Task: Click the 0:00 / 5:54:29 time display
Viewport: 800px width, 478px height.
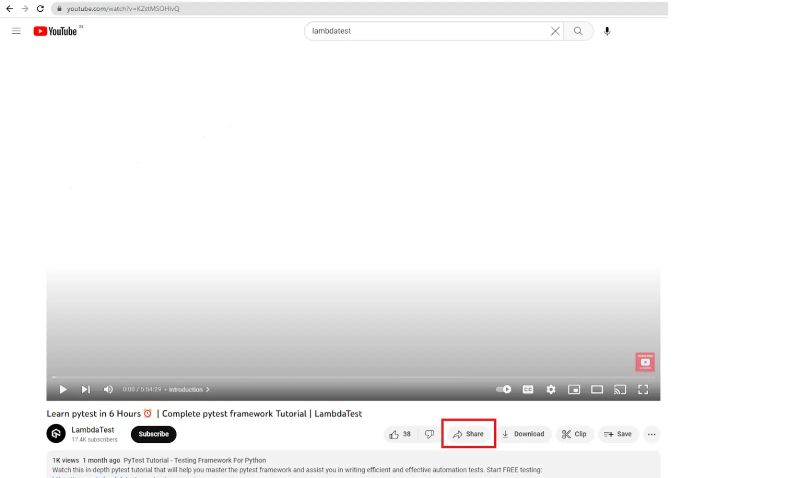Action: point(142,389)
